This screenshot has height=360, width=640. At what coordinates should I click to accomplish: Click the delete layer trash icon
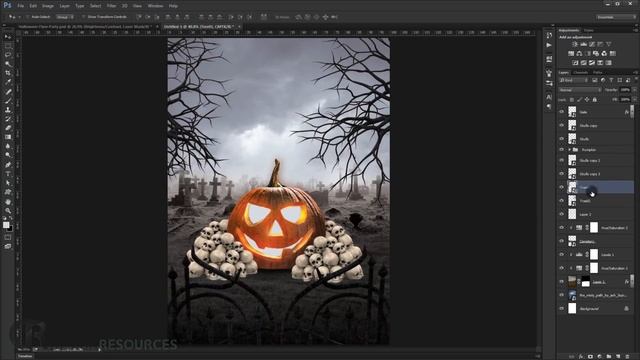click(x=628, y=356)
